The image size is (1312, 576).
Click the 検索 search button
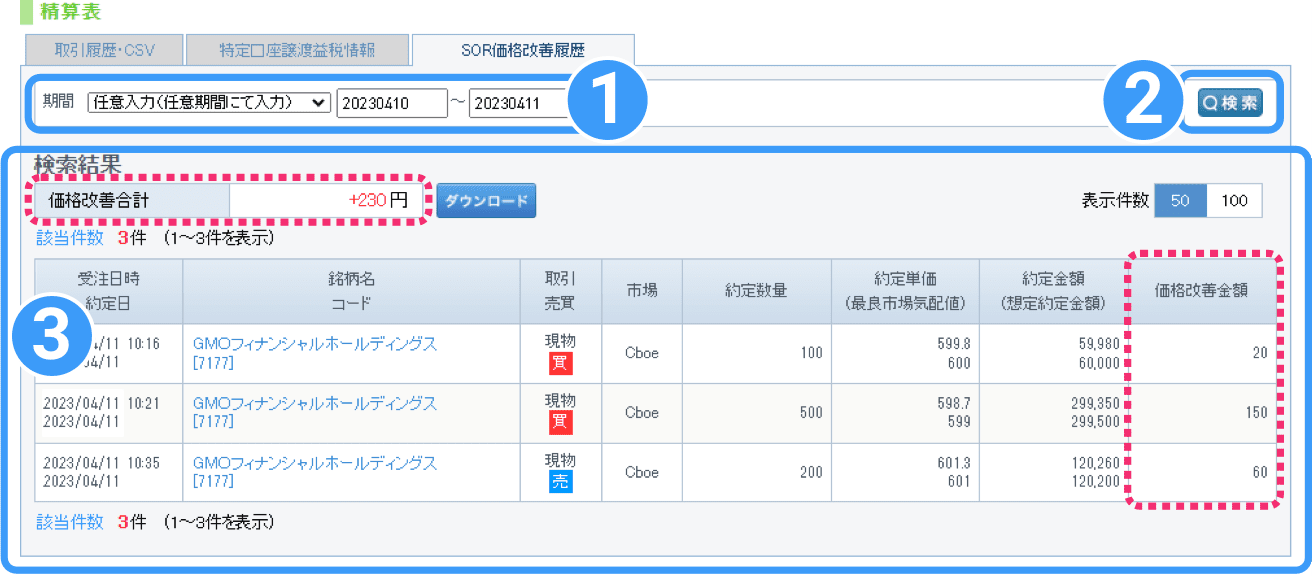coord(1229,103)
